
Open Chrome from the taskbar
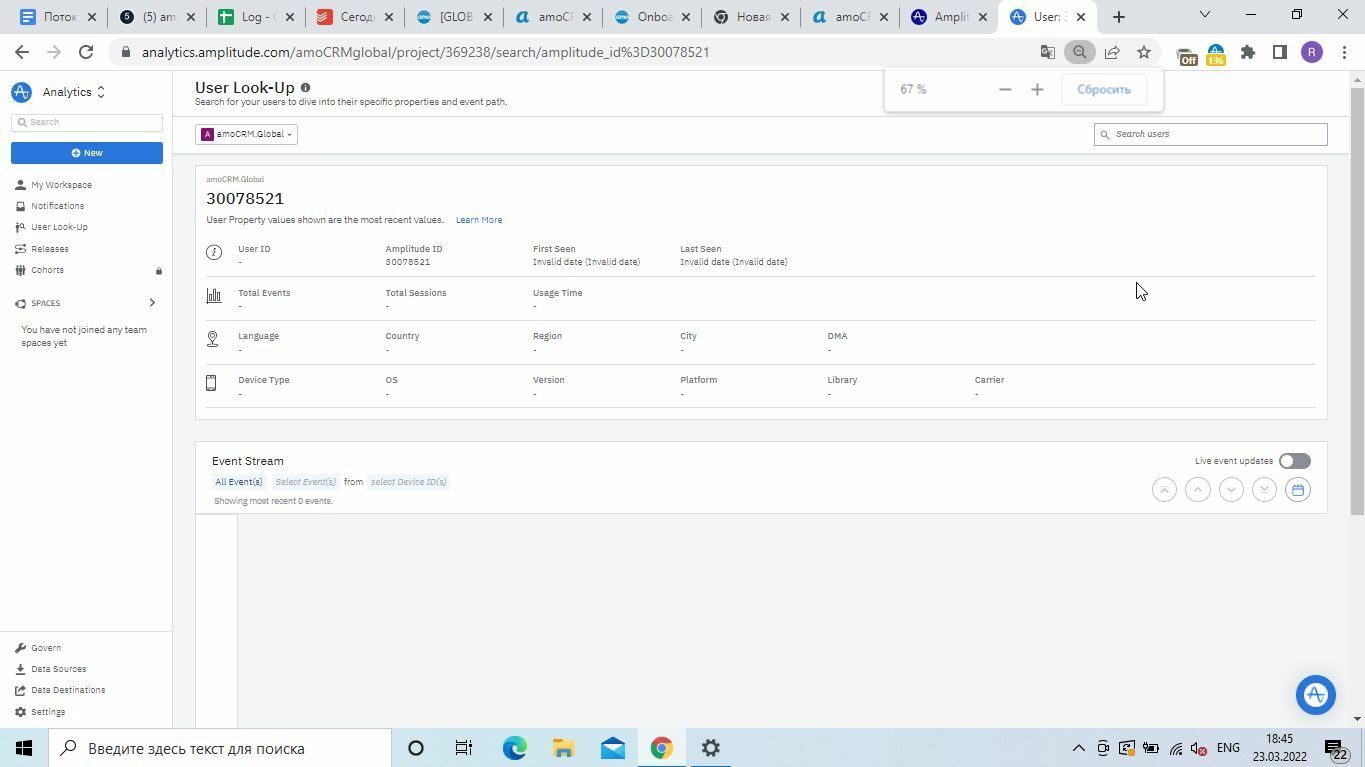(661, 748)
